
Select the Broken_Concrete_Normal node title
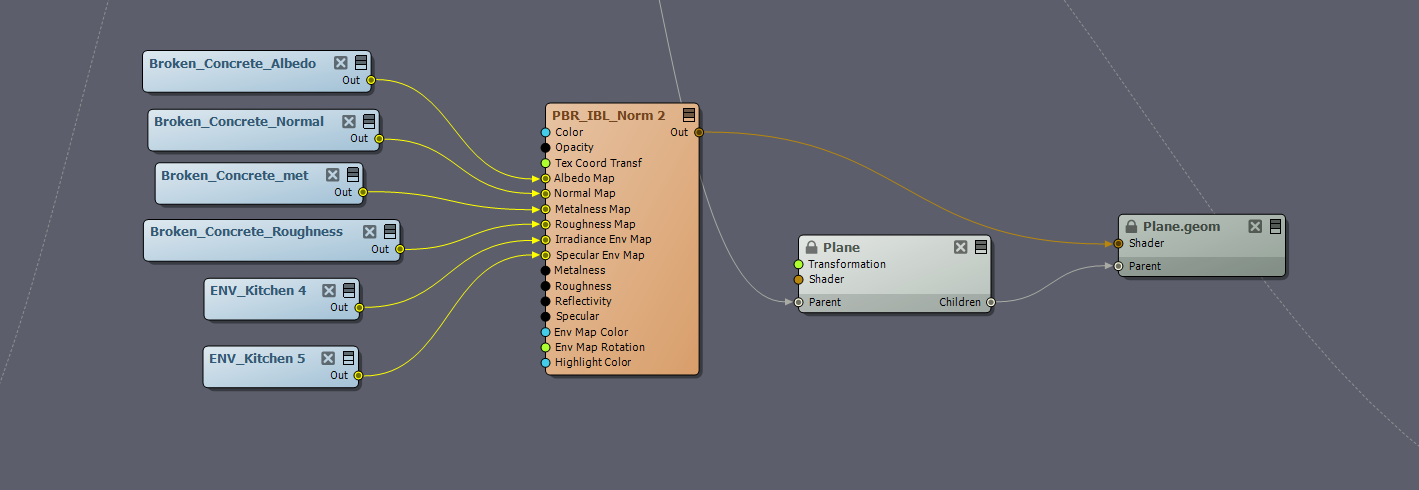pos(239,121)
